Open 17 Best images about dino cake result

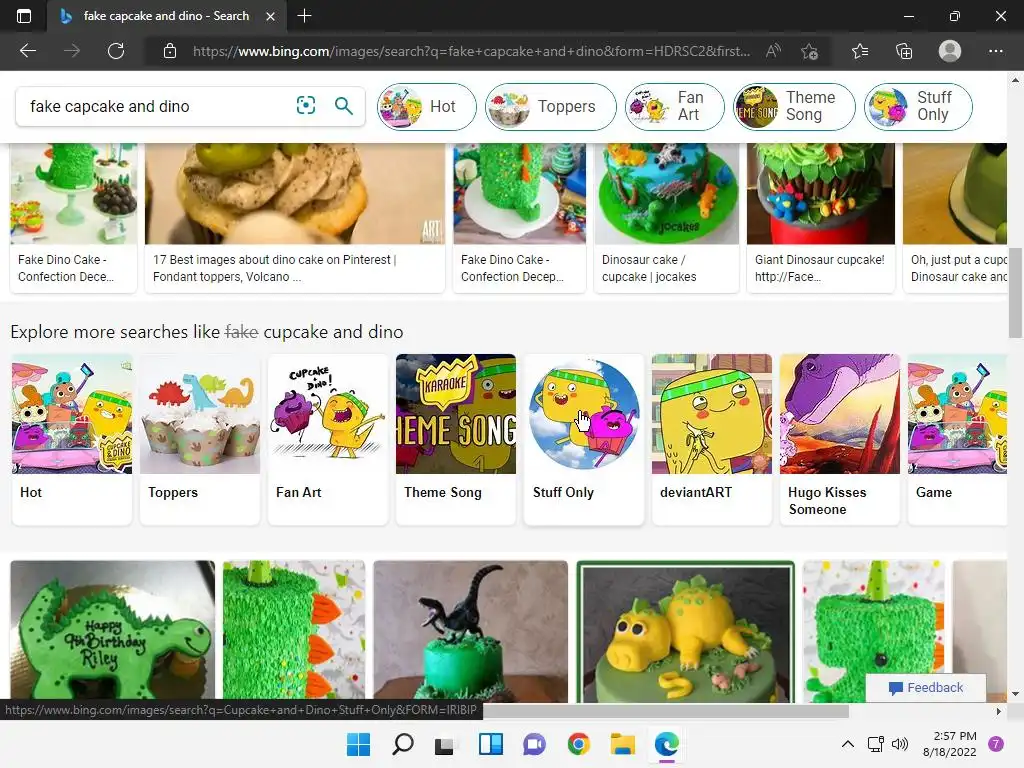click(295, 217)
